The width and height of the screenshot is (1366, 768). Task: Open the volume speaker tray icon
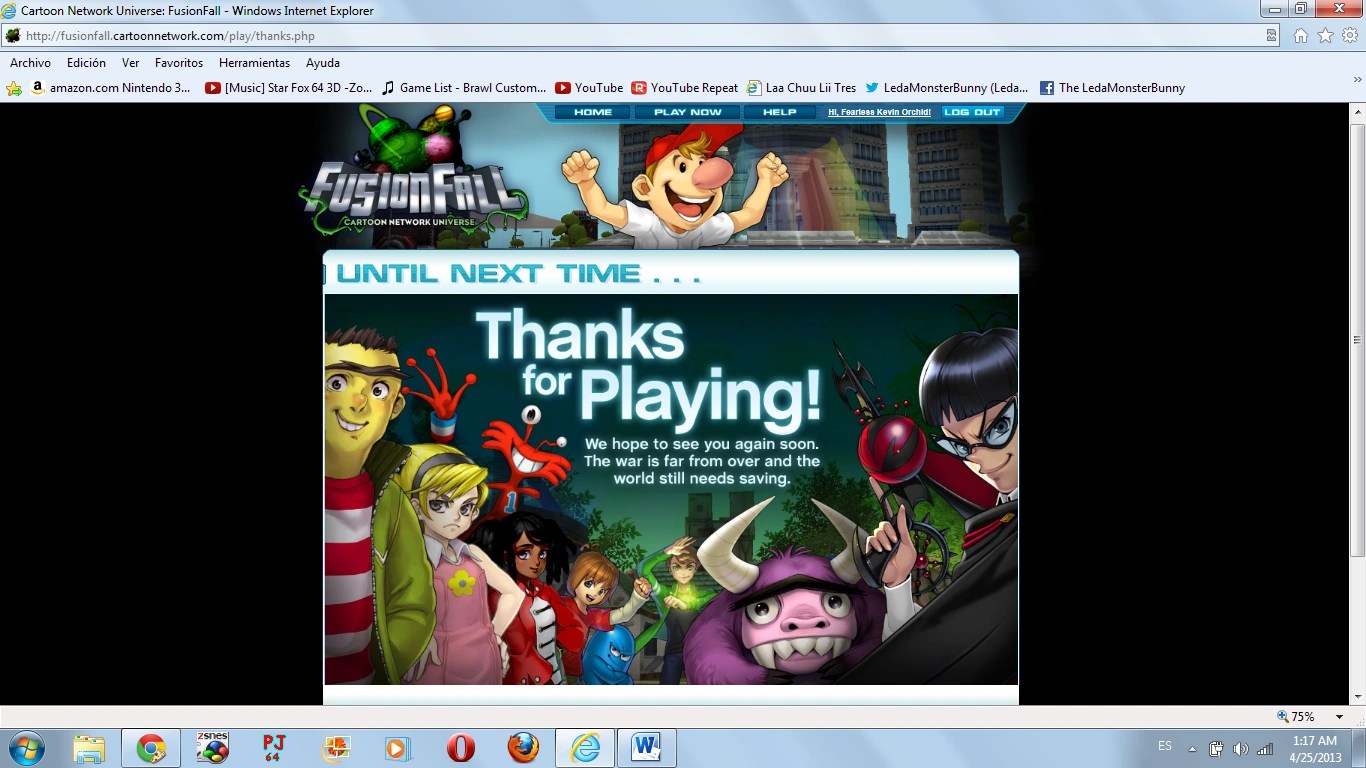pyautogui.click(x=1241, y=748)
